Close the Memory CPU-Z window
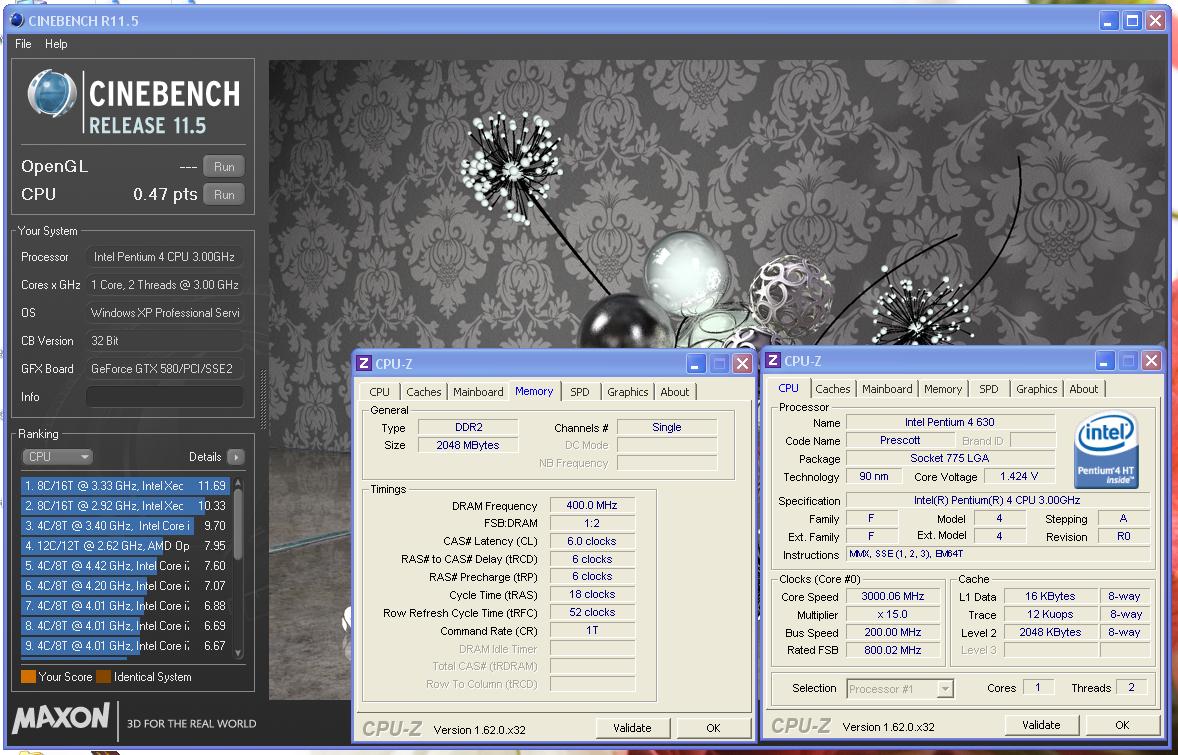The height and width of the screenshot is (755, 1178). tap(742, 364)
